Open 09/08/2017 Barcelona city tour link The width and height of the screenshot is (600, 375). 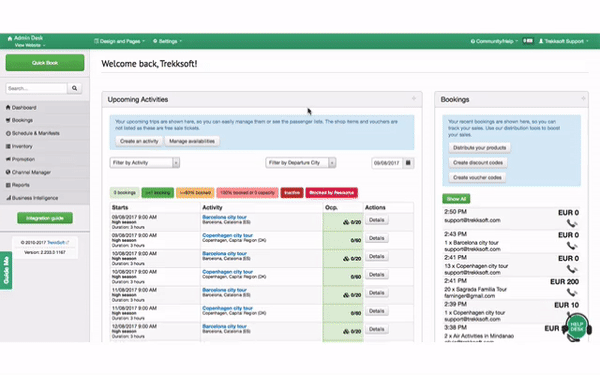point(224,217)
